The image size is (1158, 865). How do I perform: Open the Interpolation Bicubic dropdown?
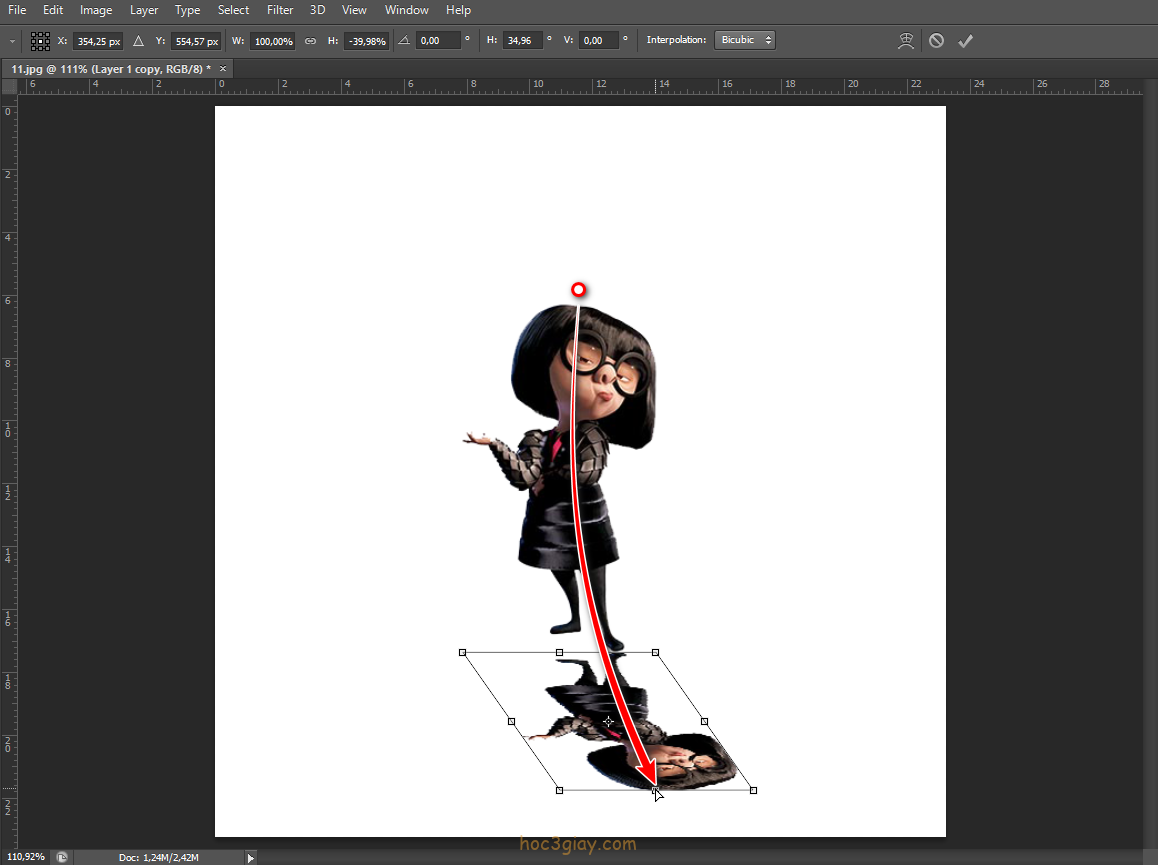pos(744,40)
